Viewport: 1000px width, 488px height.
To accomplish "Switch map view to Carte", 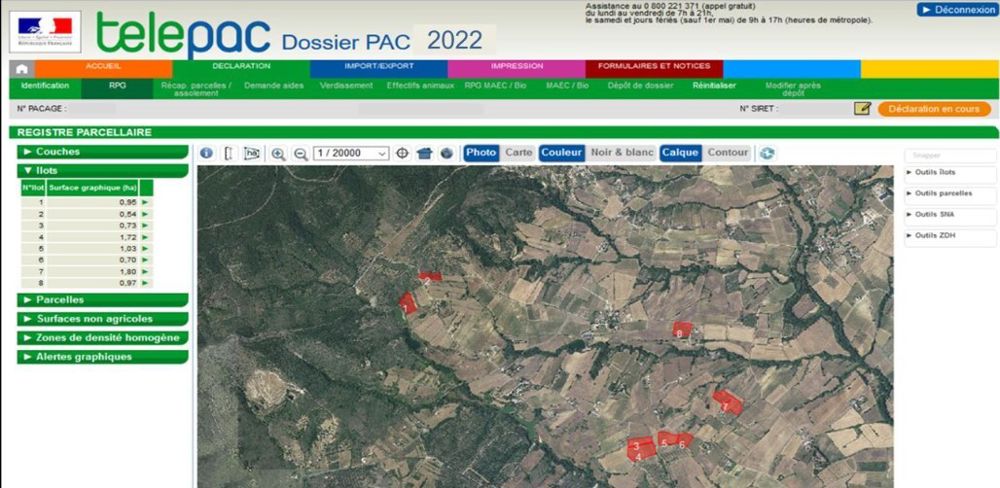I will [x=518, y=153].
